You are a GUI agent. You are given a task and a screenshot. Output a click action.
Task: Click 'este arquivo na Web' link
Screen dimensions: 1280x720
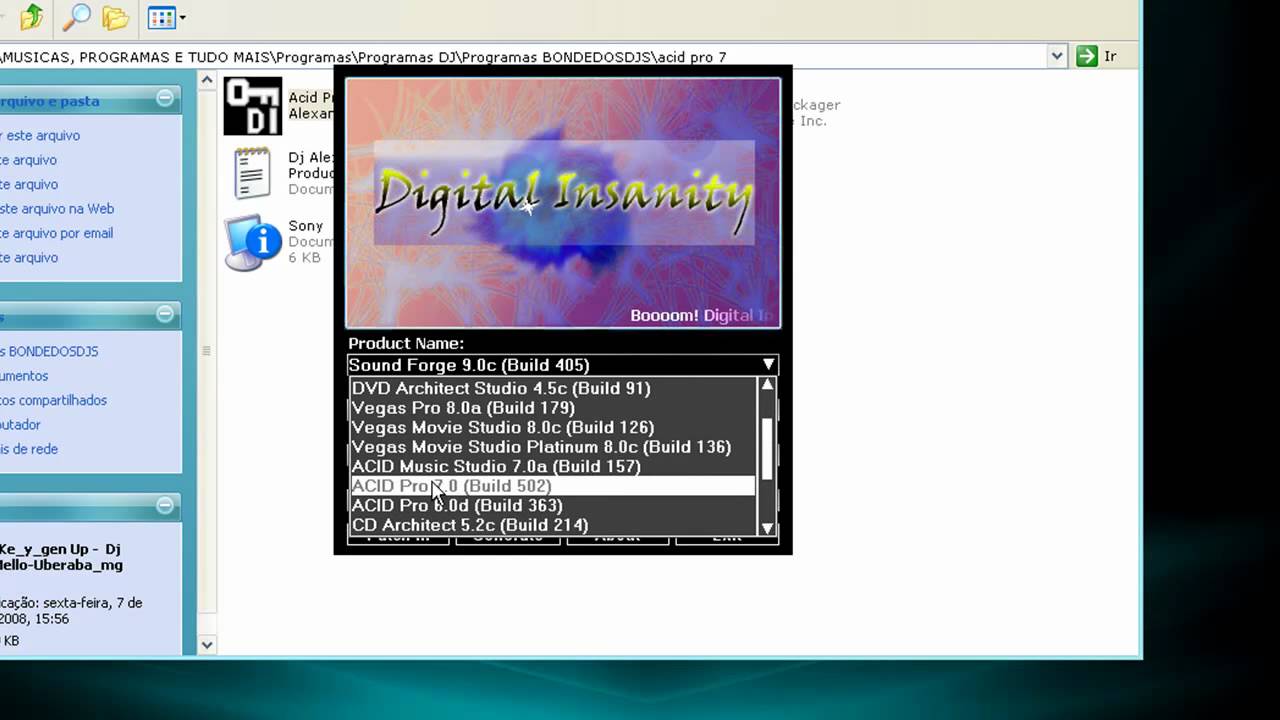(x=57, y=208)
